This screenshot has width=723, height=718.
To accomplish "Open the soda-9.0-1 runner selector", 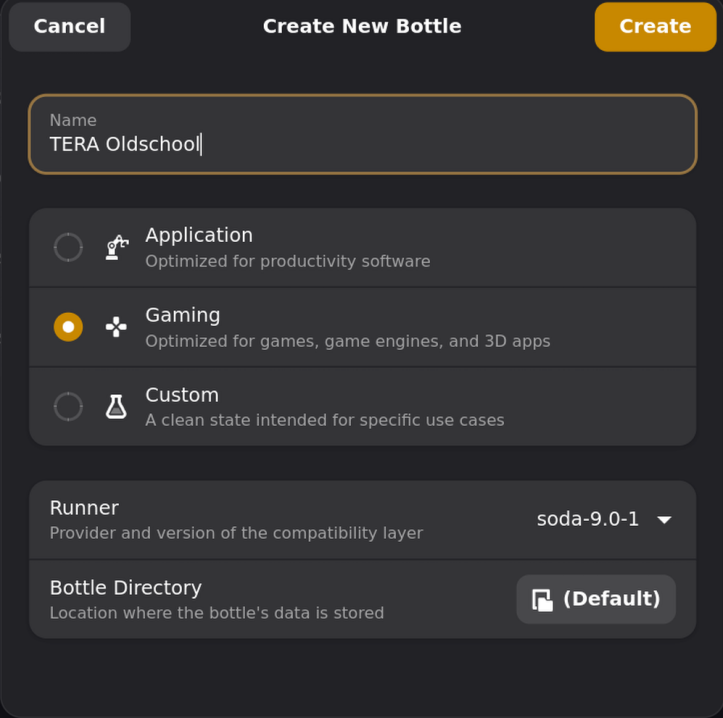I will click(588, 519).
